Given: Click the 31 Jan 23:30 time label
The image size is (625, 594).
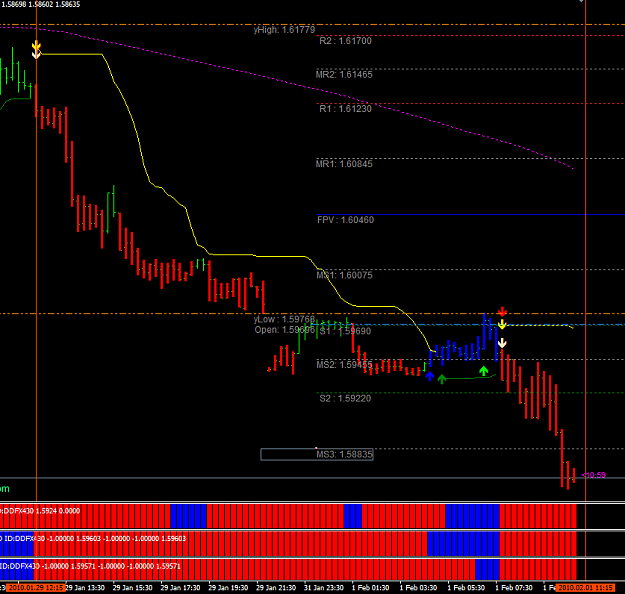Looking at the screenshot, I should [324, 588].
